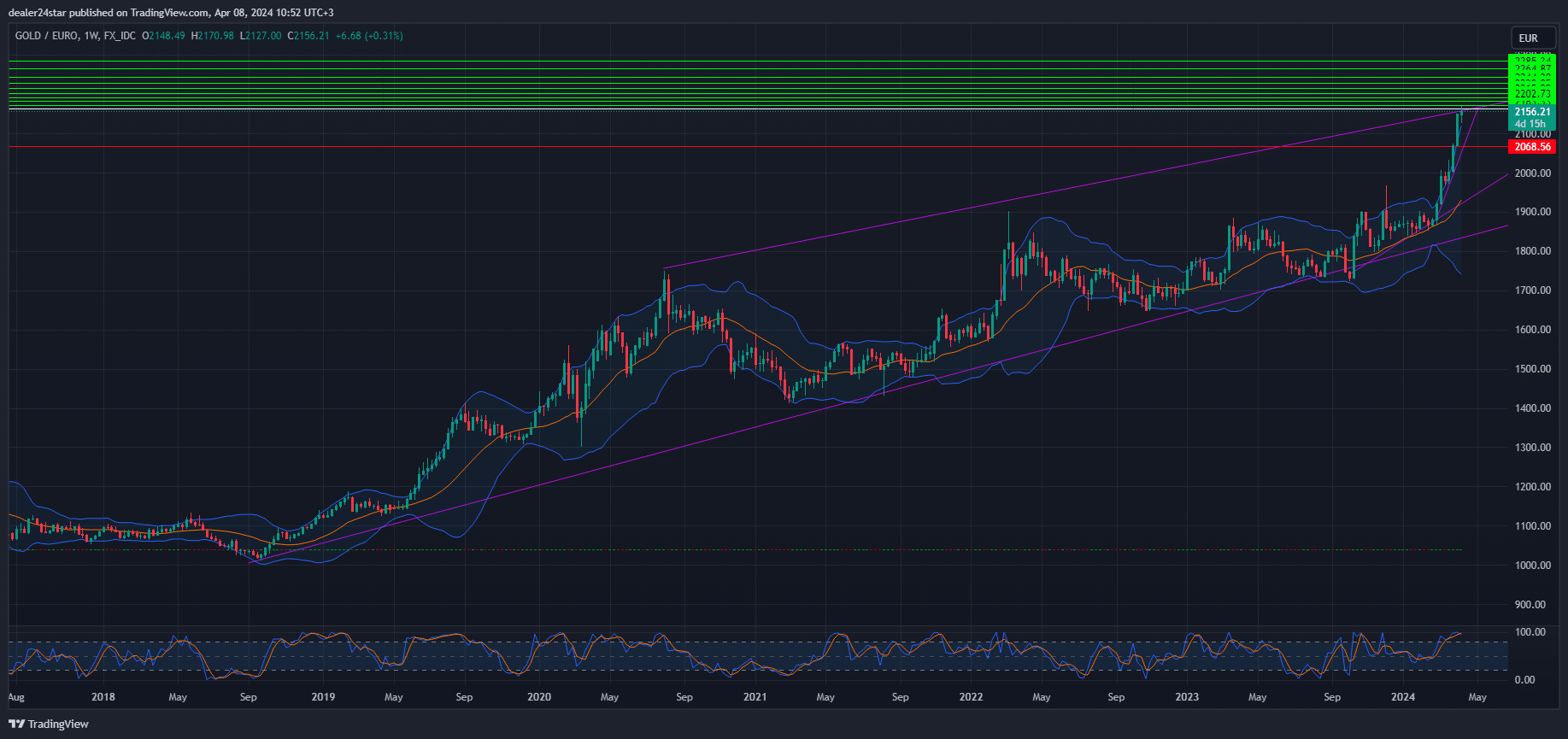Click the 1200.00 price scale label
The width and height of the screenshot is (1568, 739).
1532,487
